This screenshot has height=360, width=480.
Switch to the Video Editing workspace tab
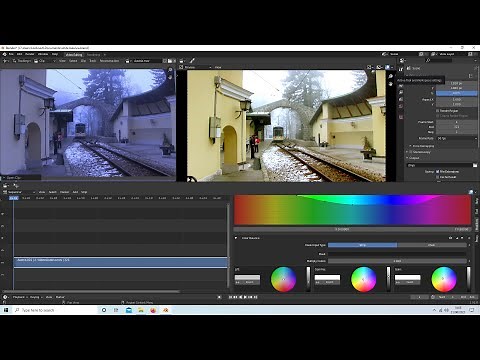[74, 55]
